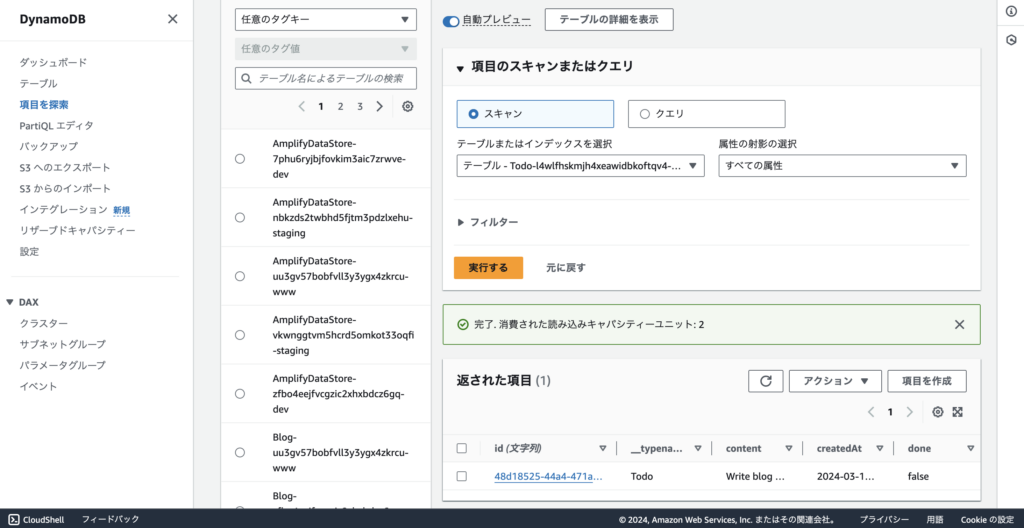Select AmplifyDataStore-7phu6ryjbjfovkim3aic7zrwve-dev table radio
1024x528 pixels.
click(240, 159)
